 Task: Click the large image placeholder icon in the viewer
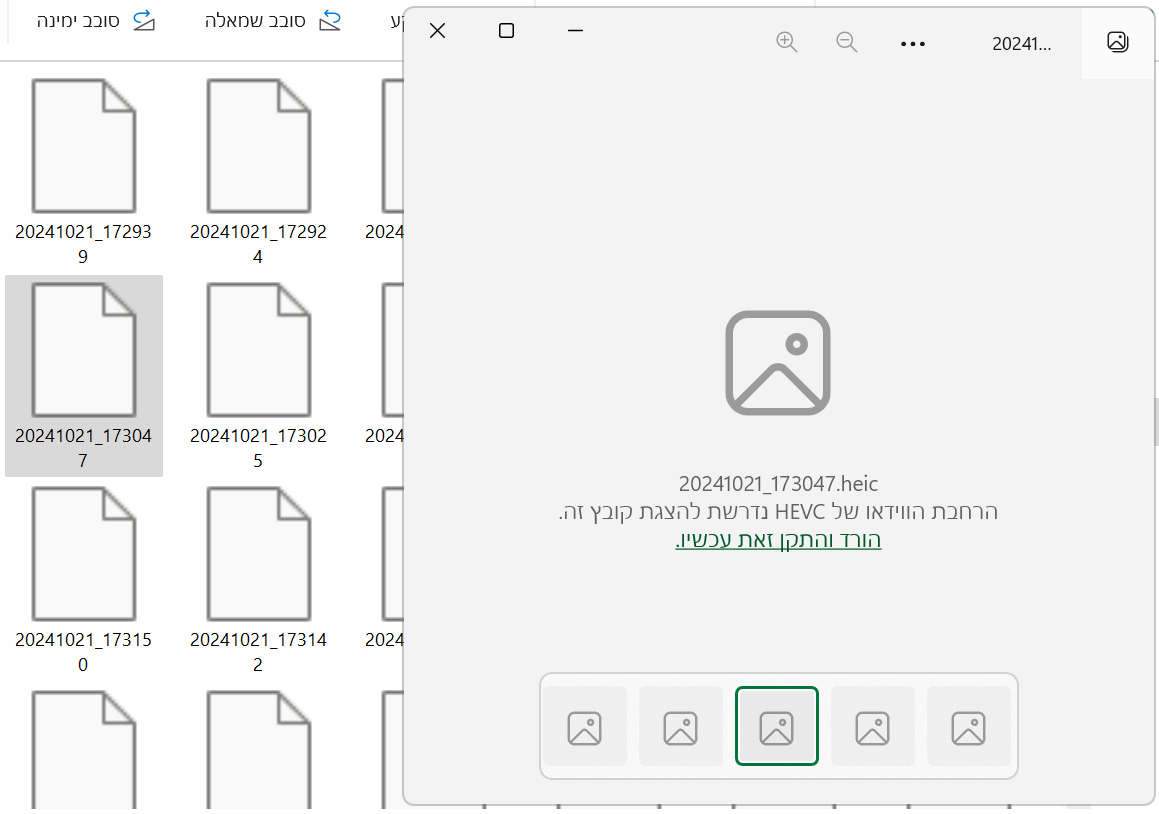(x=778, y=362)
